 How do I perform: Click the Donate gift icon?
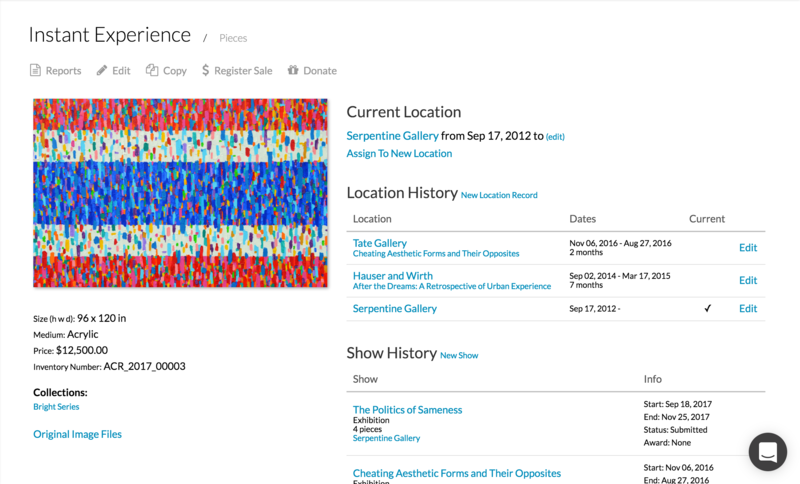pos(293,71)
